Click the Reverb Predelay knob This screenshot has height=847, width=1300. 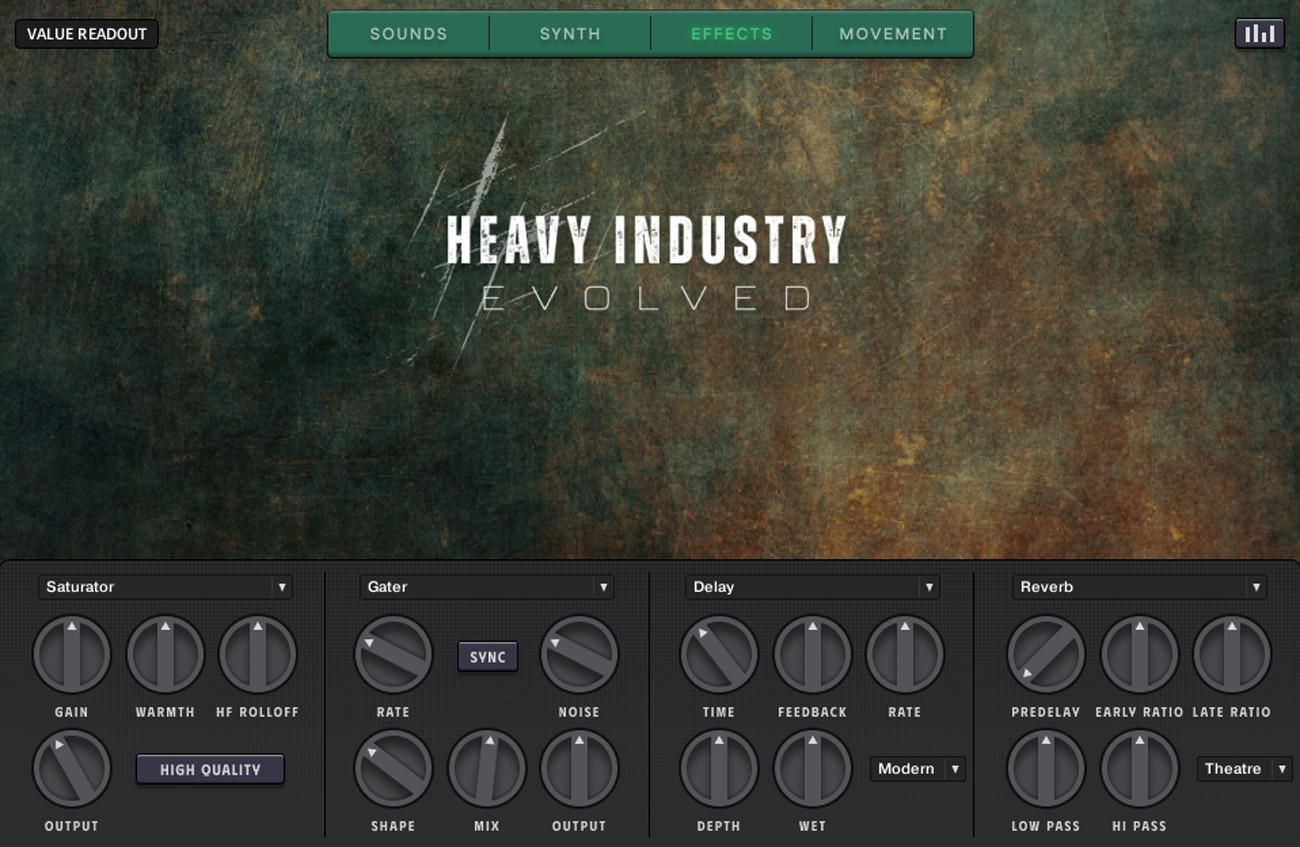pos(1046,653)
